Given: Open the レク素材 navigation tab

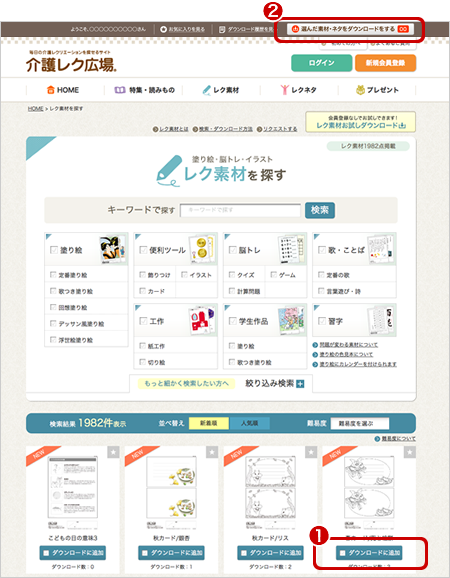Looking at the screenshot, I should pos(221,90).
